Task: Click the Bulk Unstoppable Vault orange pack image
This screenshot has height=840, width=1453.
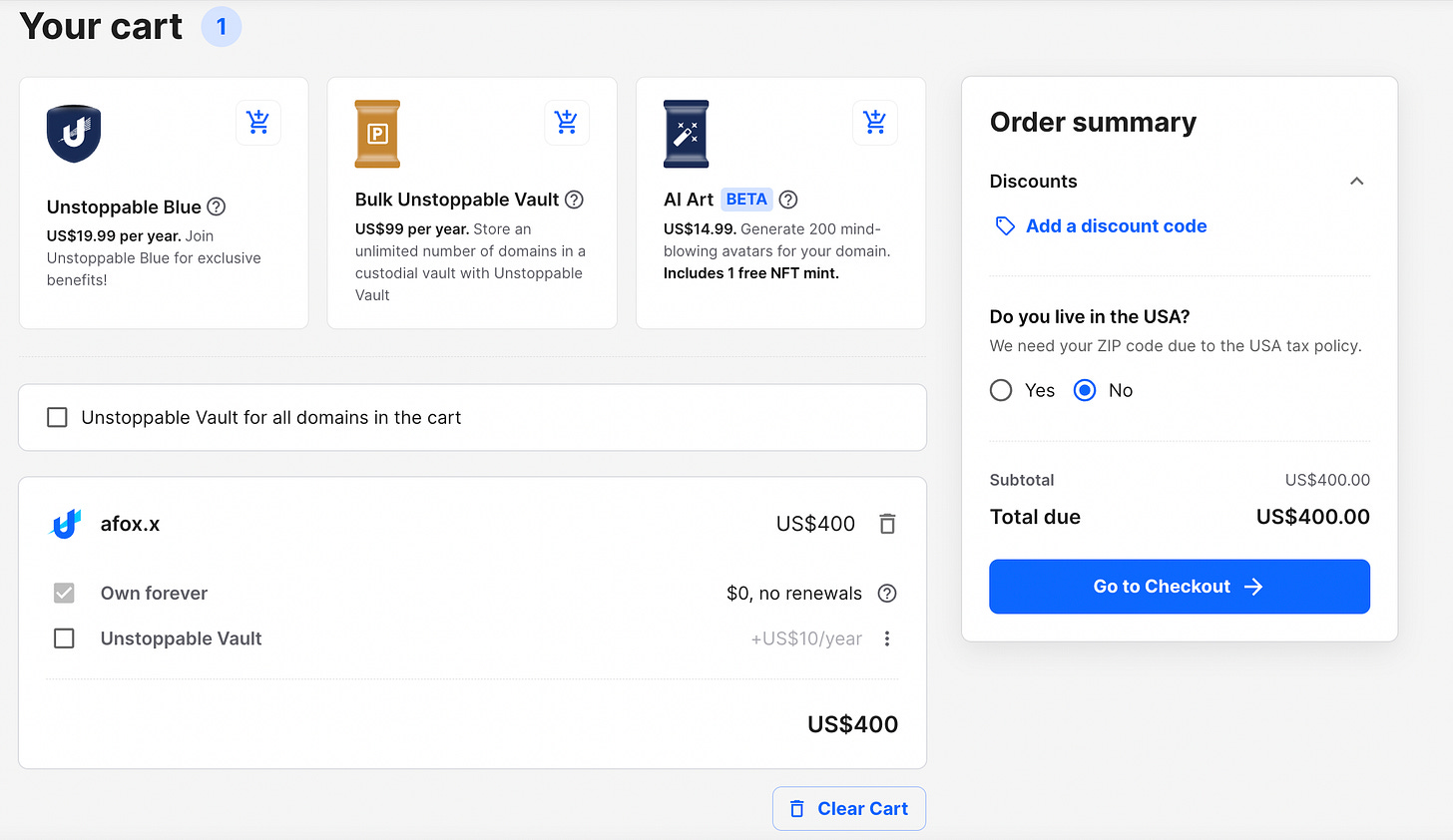Action: [377, 134]
